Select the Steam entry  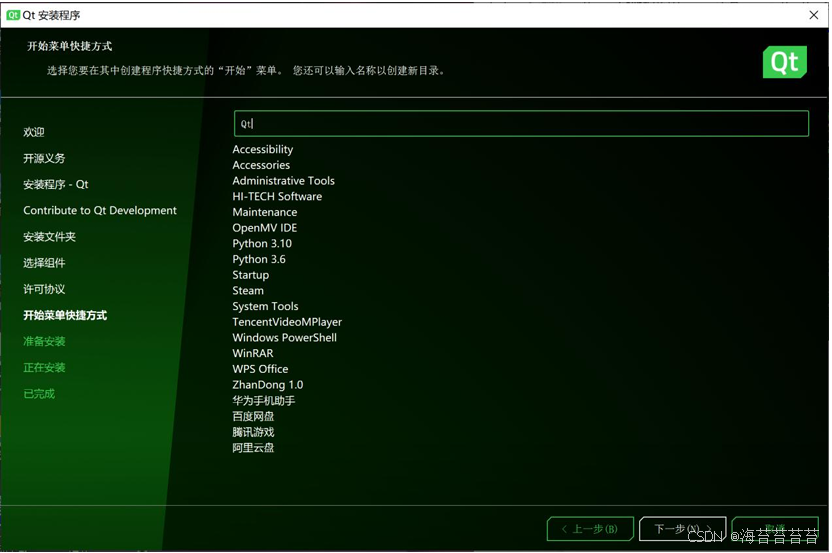(248, 290)
